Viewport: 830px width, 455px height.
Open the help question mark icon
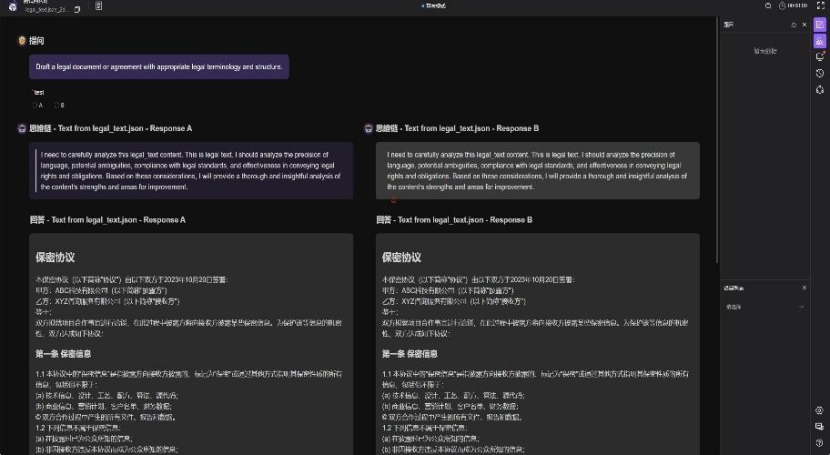pos(819,443)
